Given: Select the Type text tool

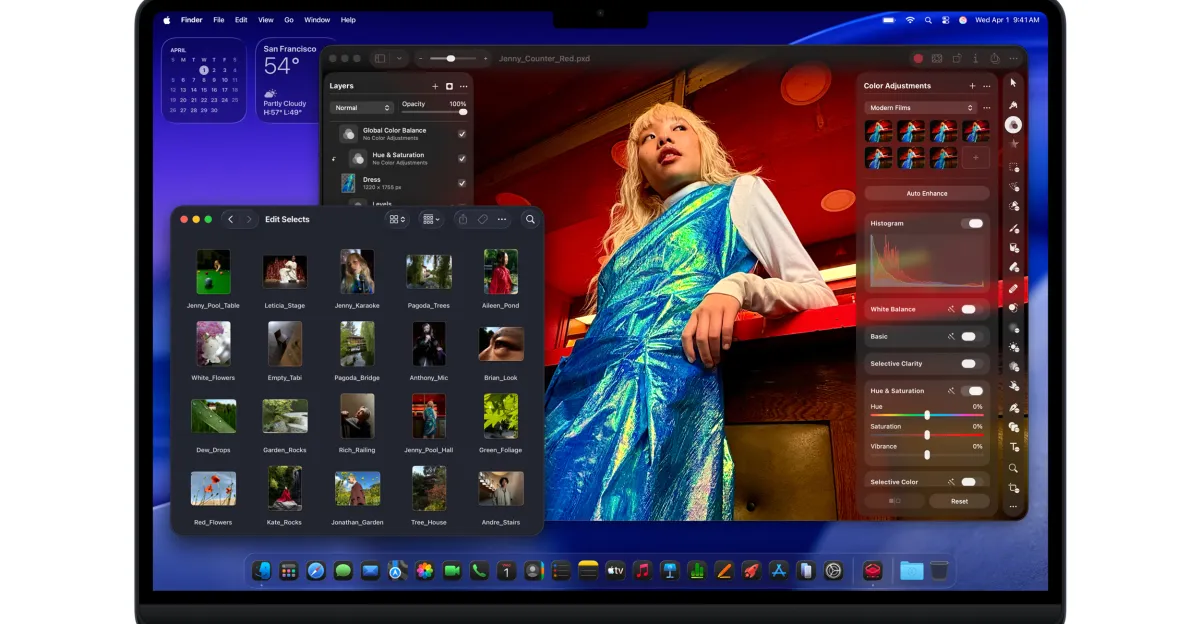Looking at the screenshot, I should [x=1013, y=447].
